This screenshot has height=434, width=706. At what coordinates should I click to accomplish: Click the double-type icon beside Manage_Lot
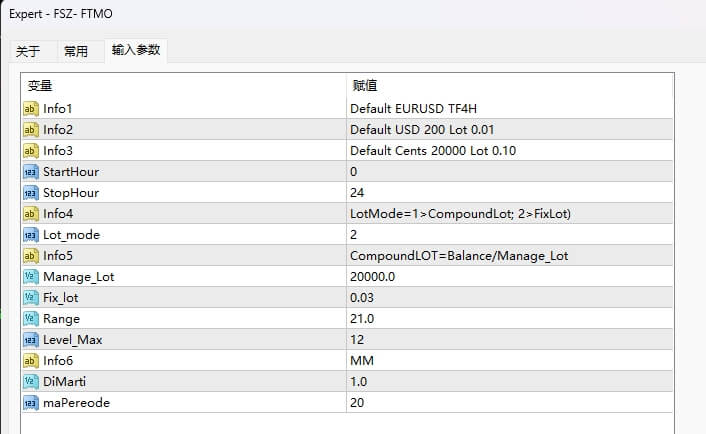coord(30,276)
